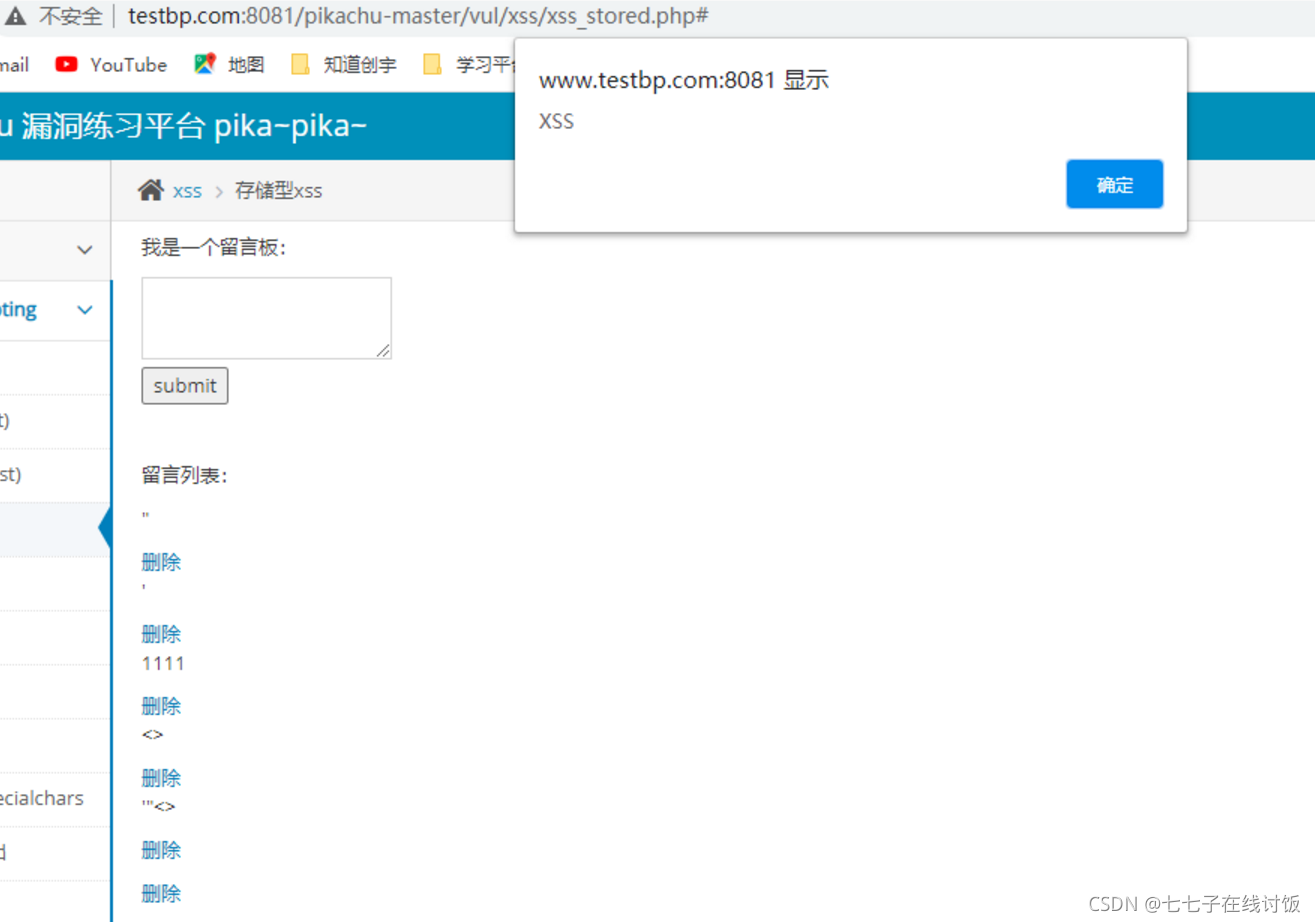Delete the <> message
The image size is (1315, 922).
pos(161,778)
